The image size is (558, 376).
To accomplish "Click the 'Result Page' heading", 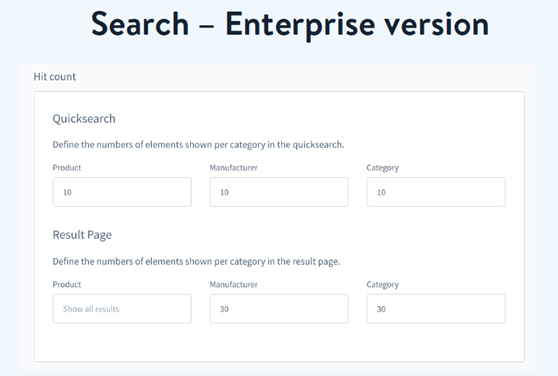I will (x=82, y=235).
